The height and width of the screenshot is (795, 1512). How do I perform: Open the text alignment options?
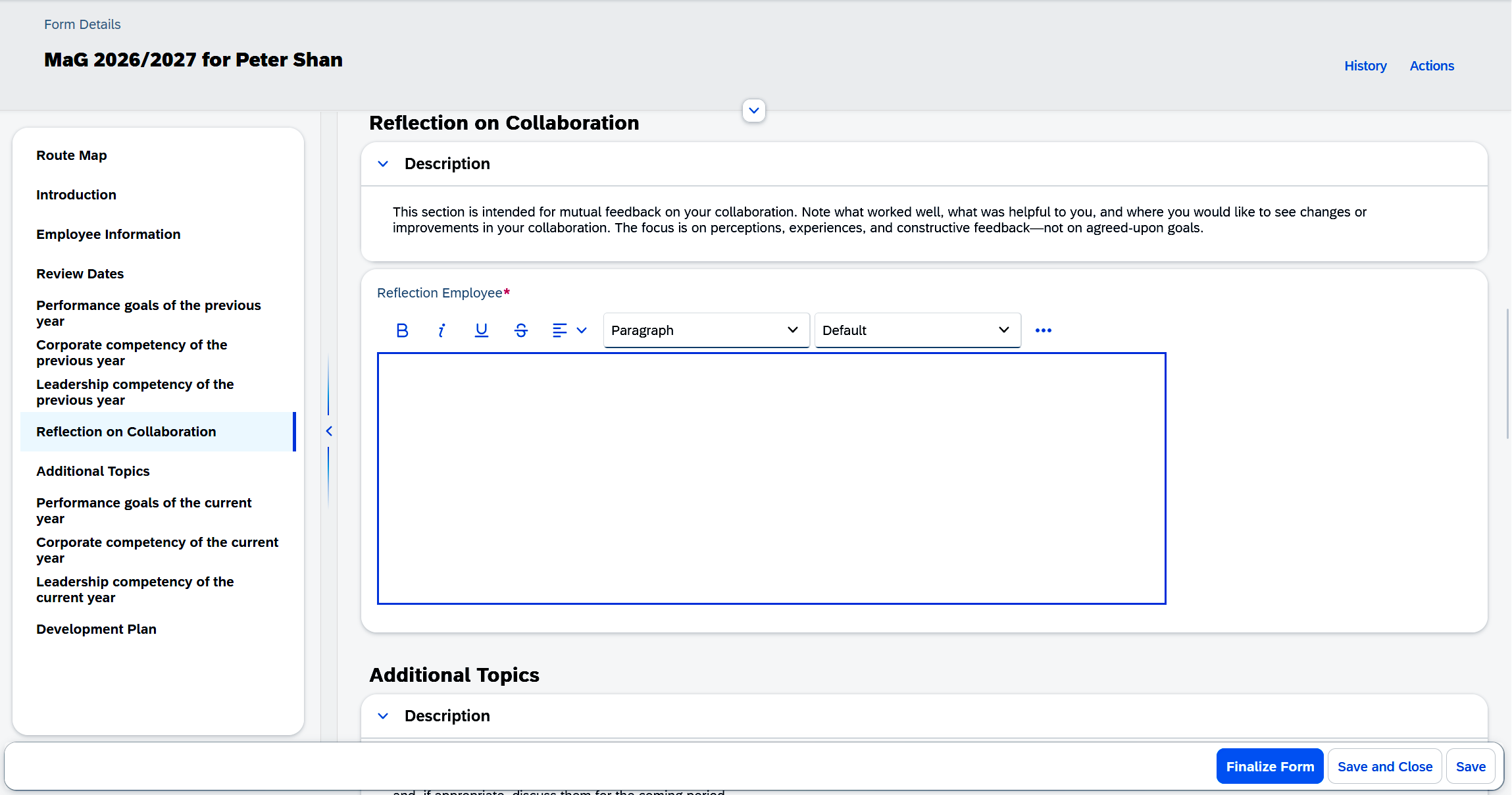click(569, 330)
